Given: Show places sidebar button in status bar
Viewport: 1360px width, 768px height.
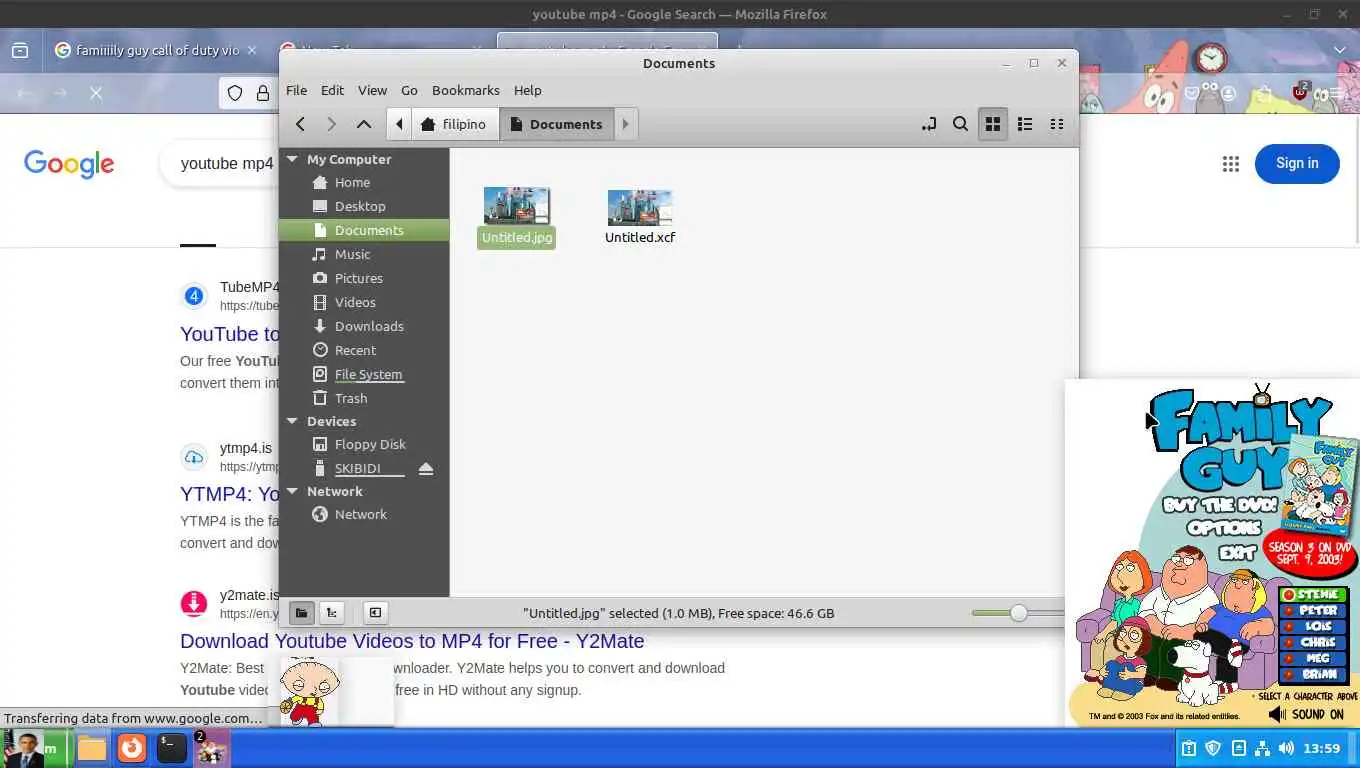Looking at the screenshot, I should 301,613.
